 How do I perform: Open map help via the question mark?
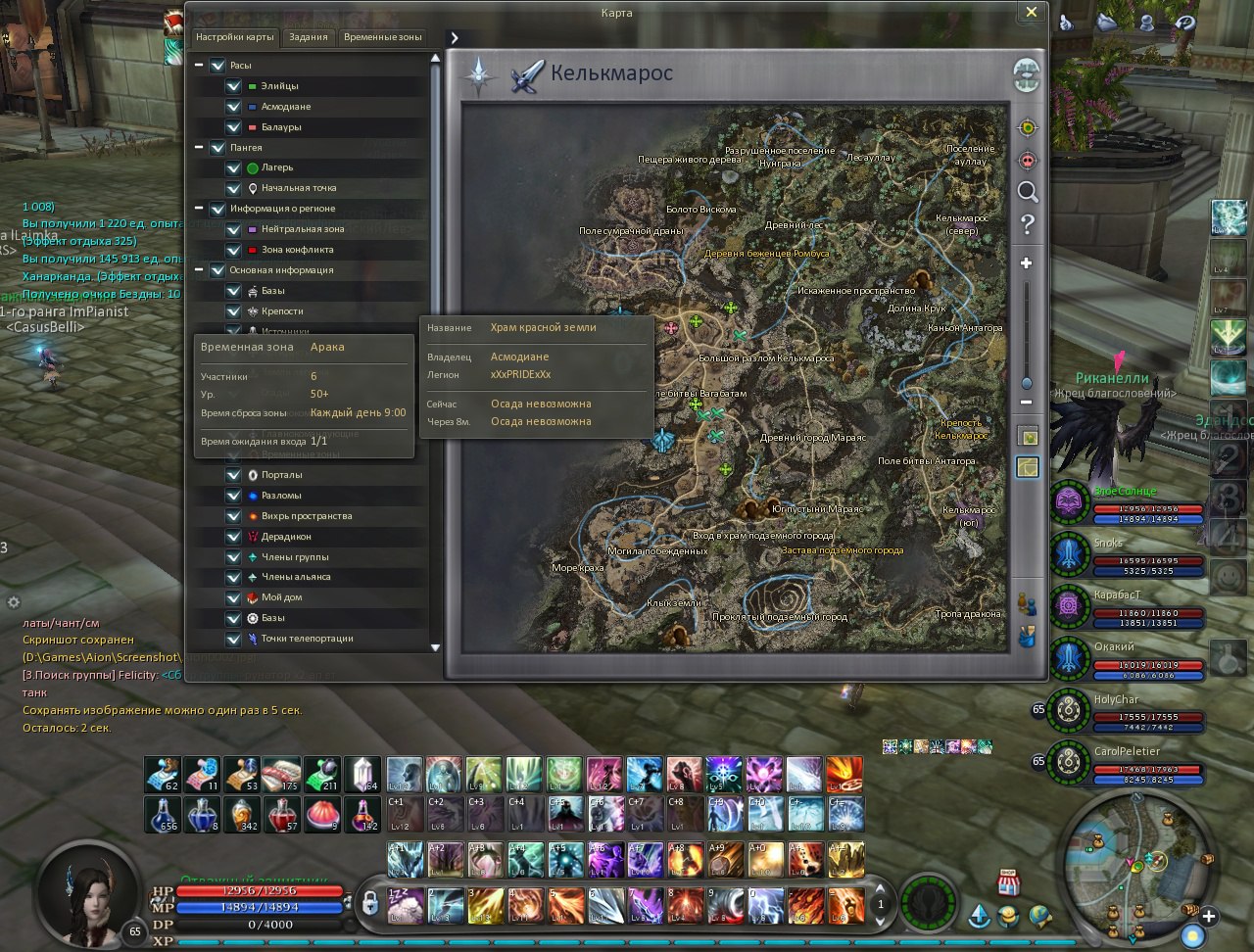[1027, 225]
